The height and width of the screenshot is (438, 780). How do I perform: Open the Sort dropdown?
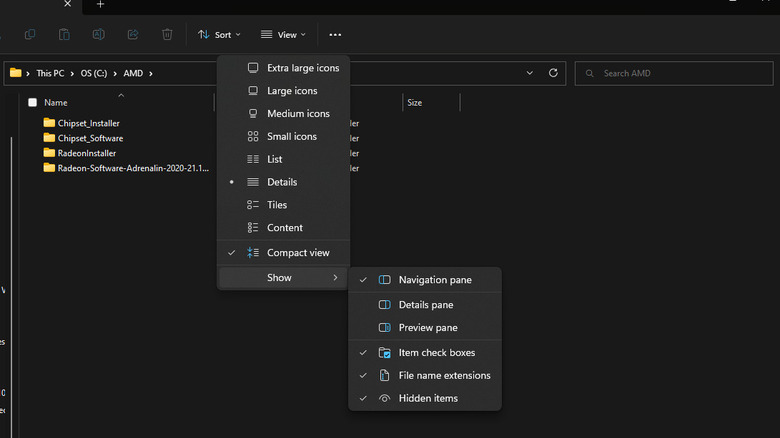point(219,35)
